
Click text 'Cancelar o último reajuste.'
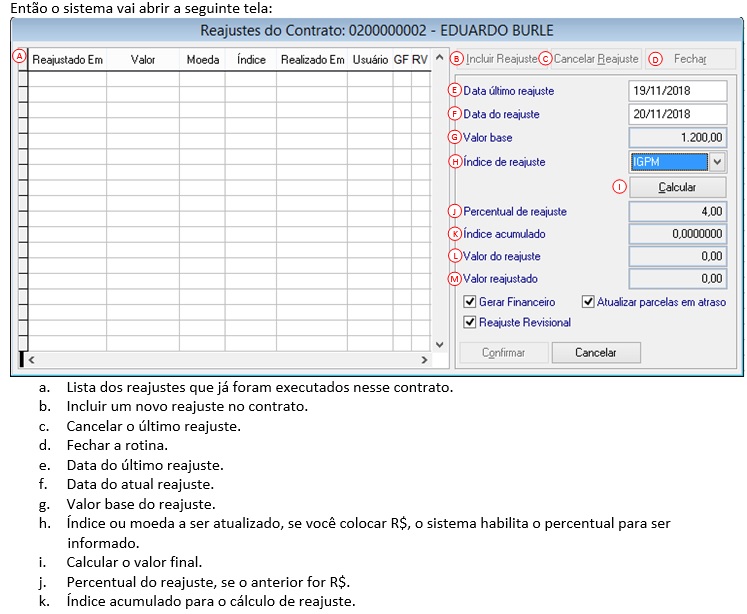point(153,426)
